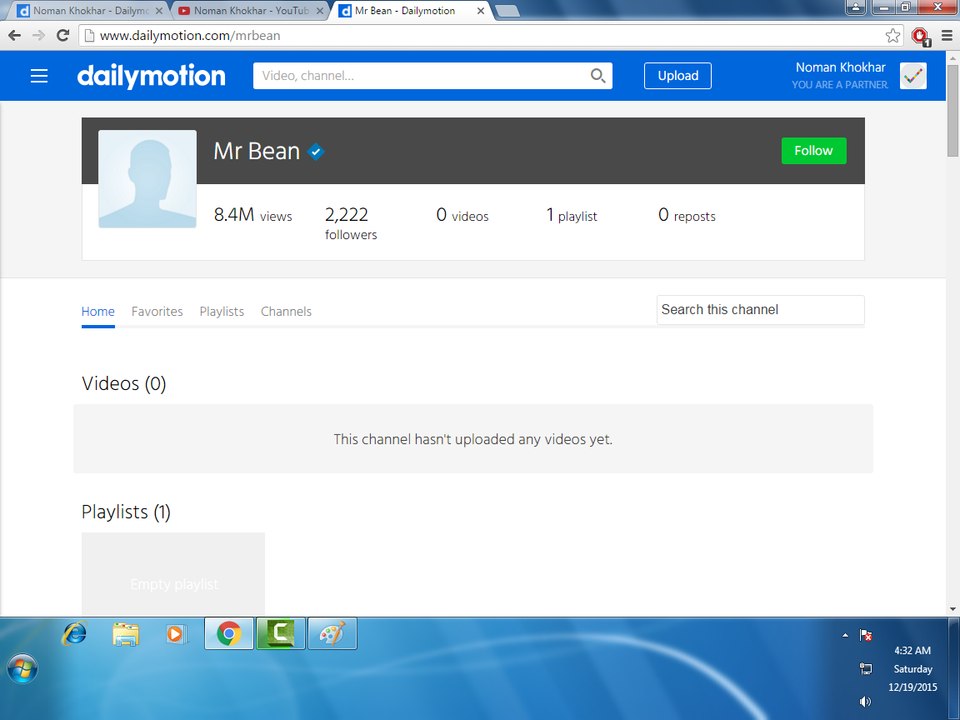Click the dailymotion logo
Screen dimensions: 960x720
[x=151, y=76]
